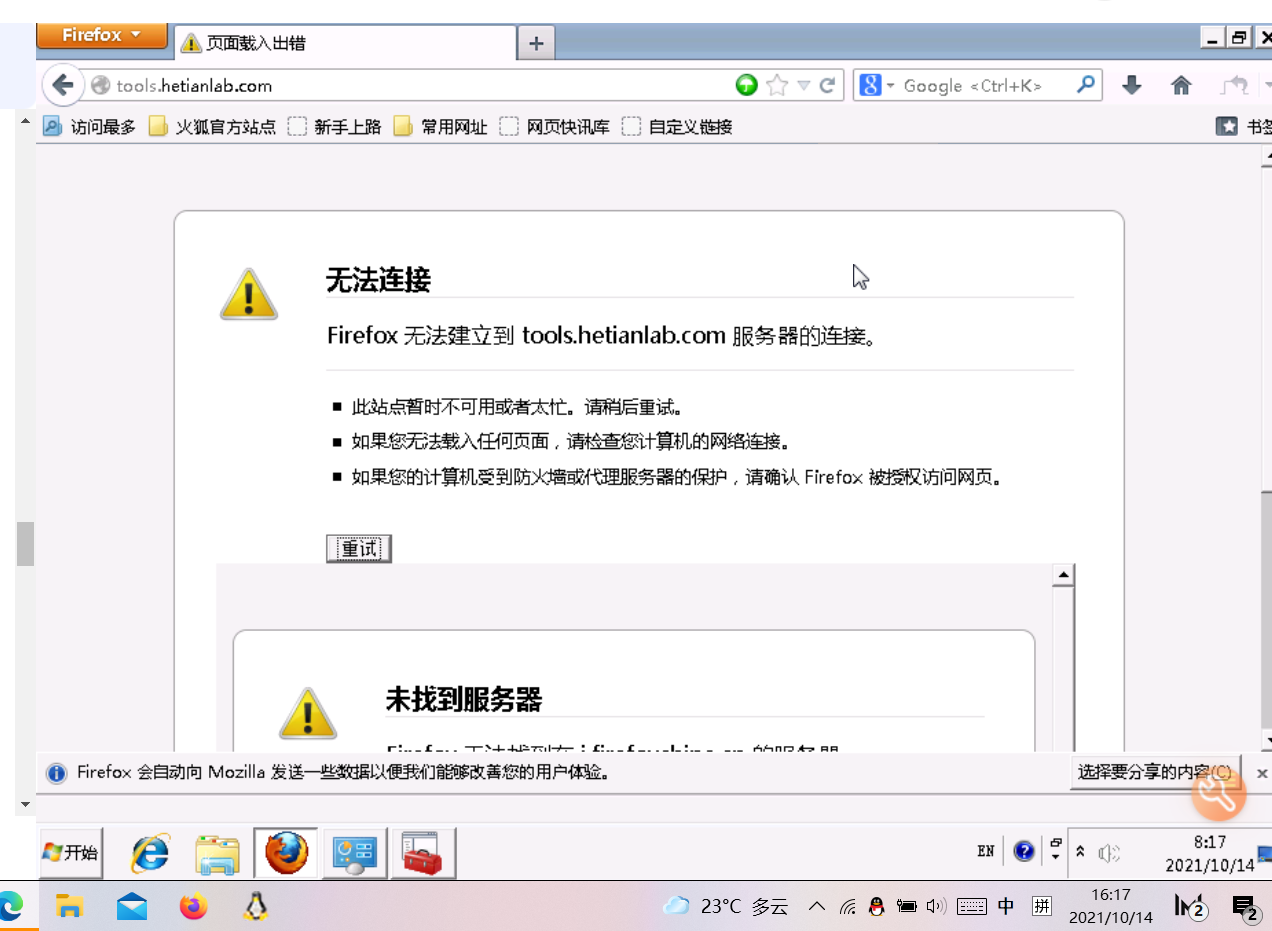Click 选择要分享的内容 button
Screen dimensions: 1272x931
pyautogui.click(x=1155, y=773)
